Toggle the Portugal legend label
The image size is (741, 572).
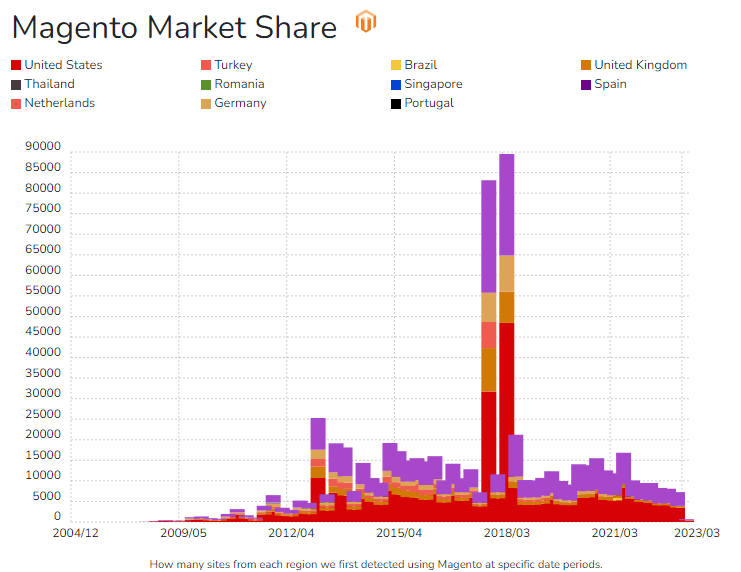pyautogui.click(x=429, y=103)
